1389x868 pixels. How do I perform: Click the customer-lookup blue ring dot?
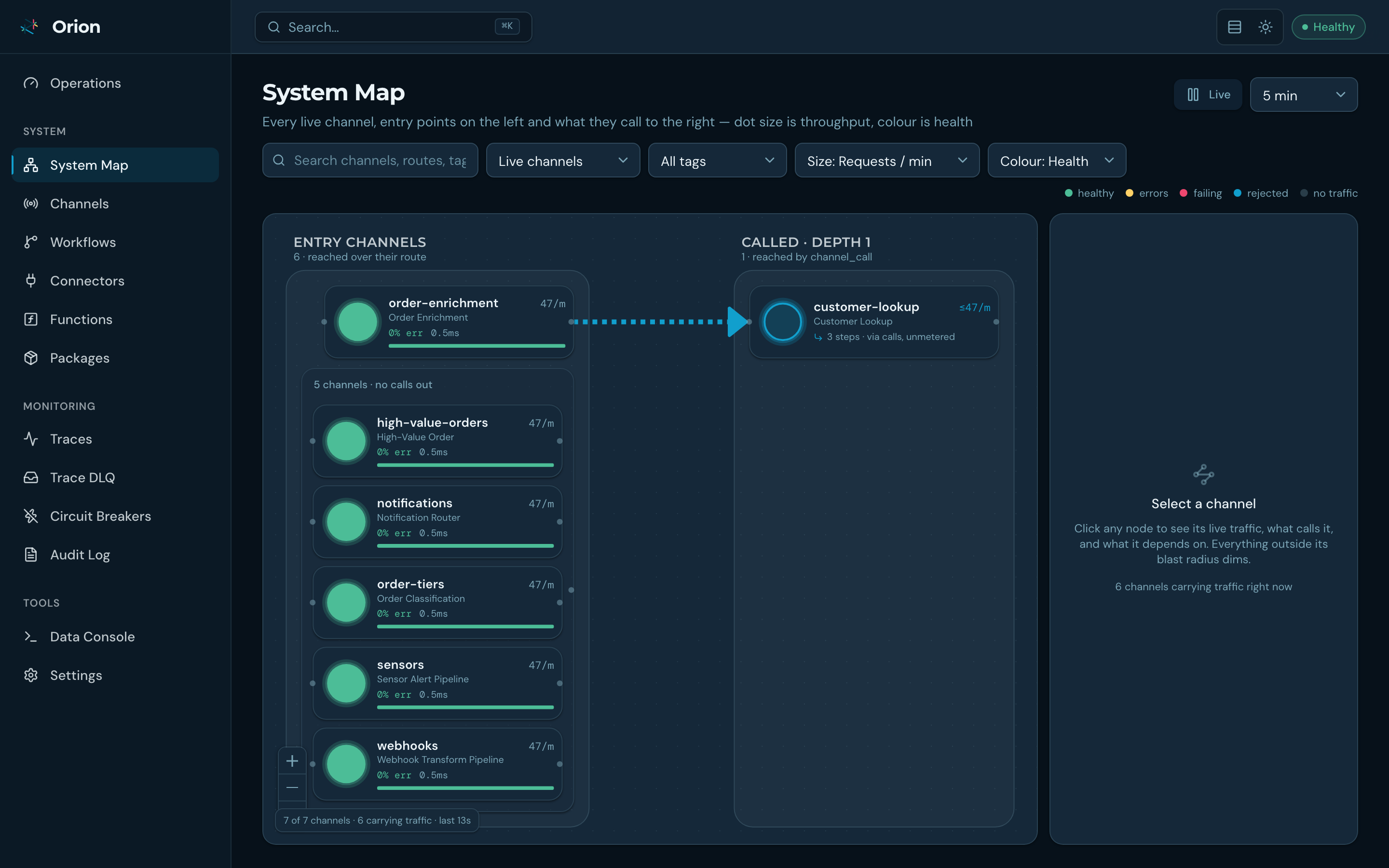[782, 322]
